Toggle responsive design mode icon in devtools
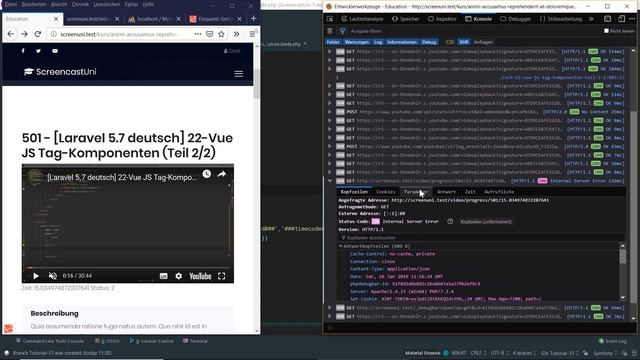The image size is (640, 360). click(621, 19)
